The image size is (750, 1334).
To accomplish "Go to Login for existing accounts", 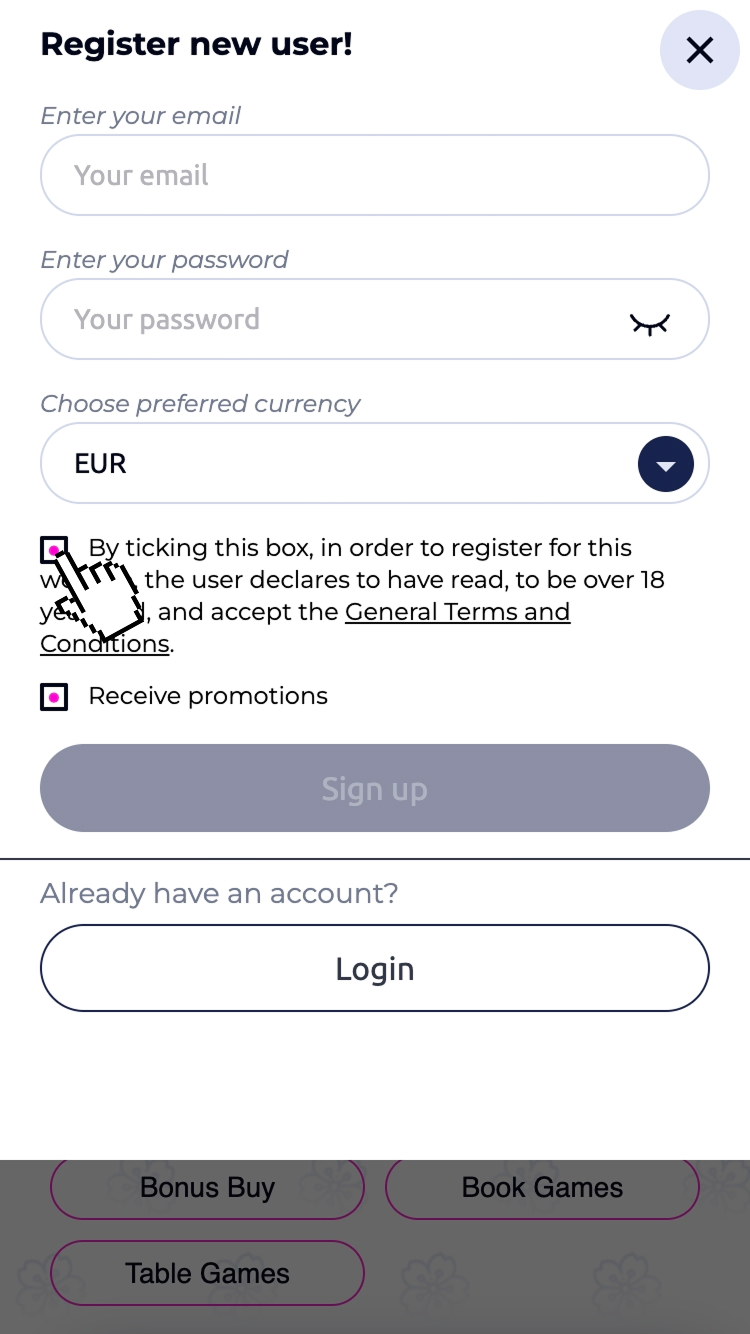I will click(x=374, y=968).
